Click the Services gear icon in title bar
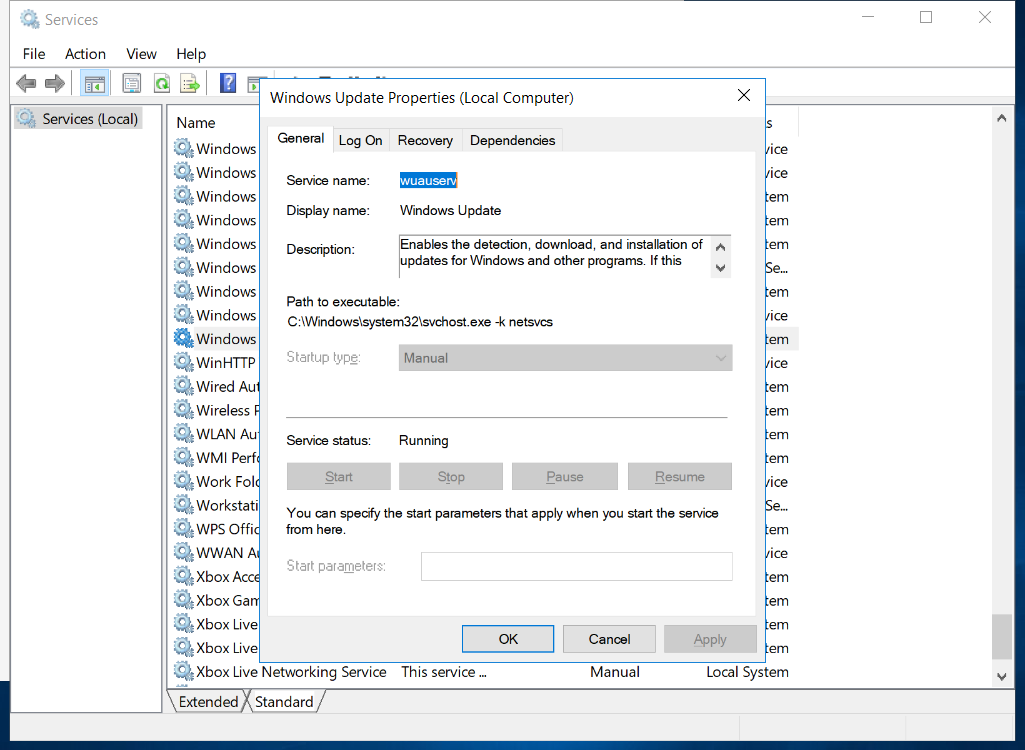Viewport: 1025px width, 750px height. click(29, 20)
